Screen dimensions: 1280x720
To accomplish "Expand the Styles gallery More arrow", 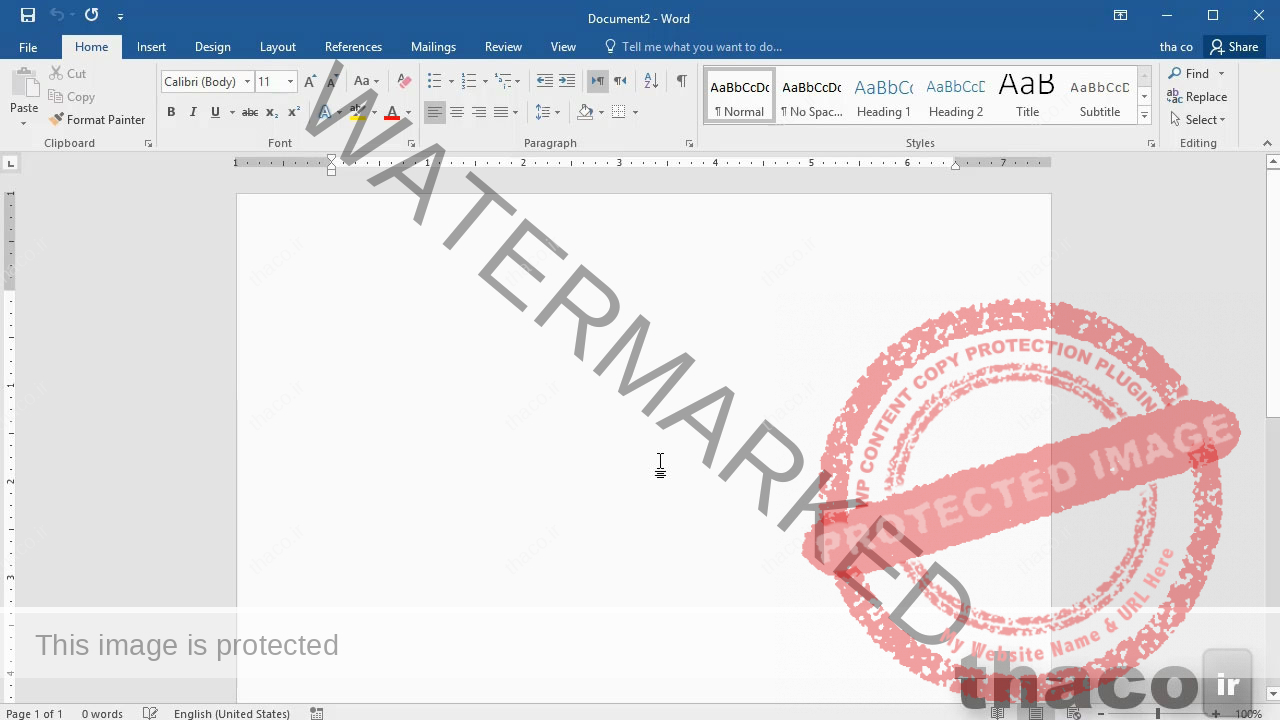I will pos(1144,116).
